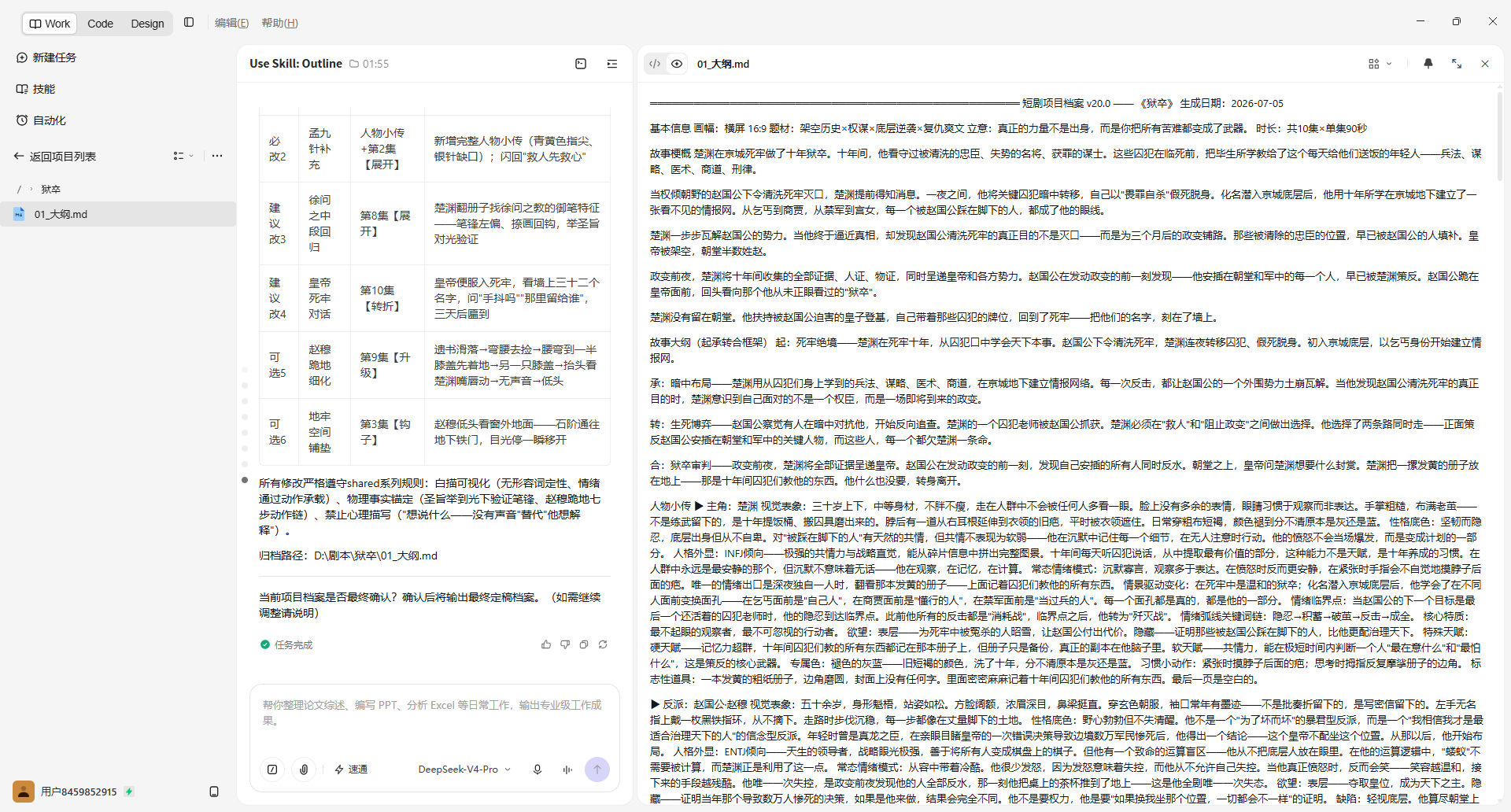
Task: Select the Use Skill: Outline chat title
Action: point(296,64)
